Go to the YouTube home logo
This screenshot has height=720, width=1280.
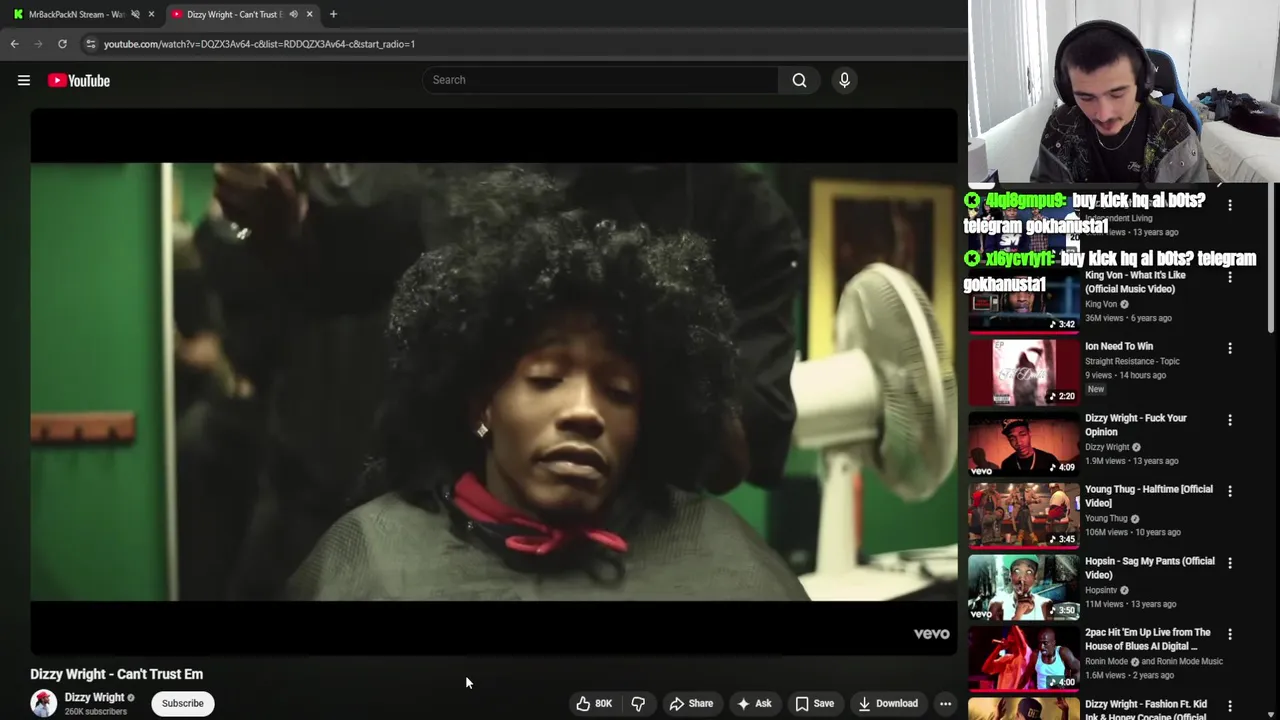point(78,80)
